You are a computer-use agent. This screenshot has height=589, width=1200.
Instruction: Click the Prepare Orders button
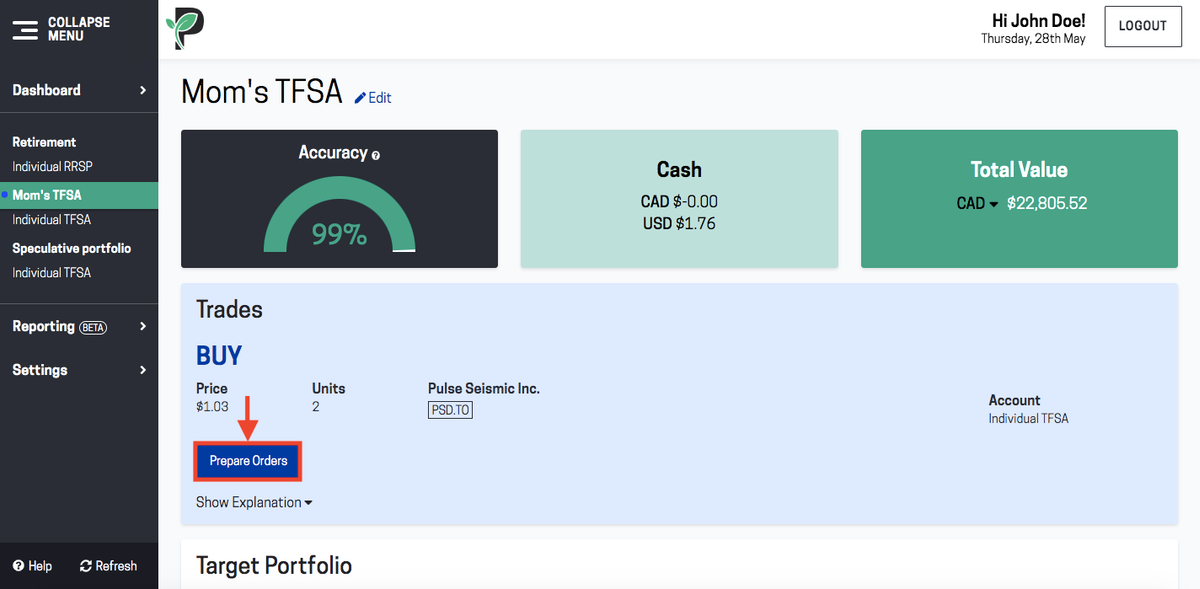click(249, 461)
